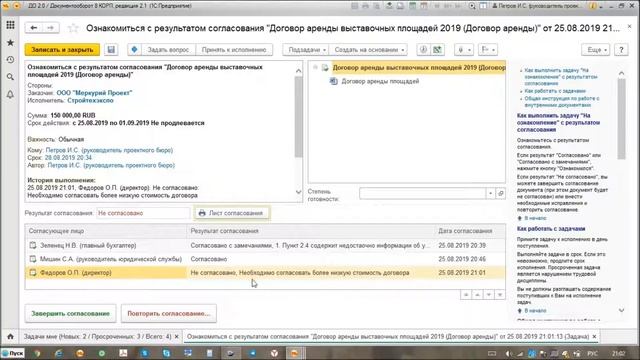Screen dimensions: 640x360
Task: Open Favorites star in left sidebar
Action: coord(10,43)
